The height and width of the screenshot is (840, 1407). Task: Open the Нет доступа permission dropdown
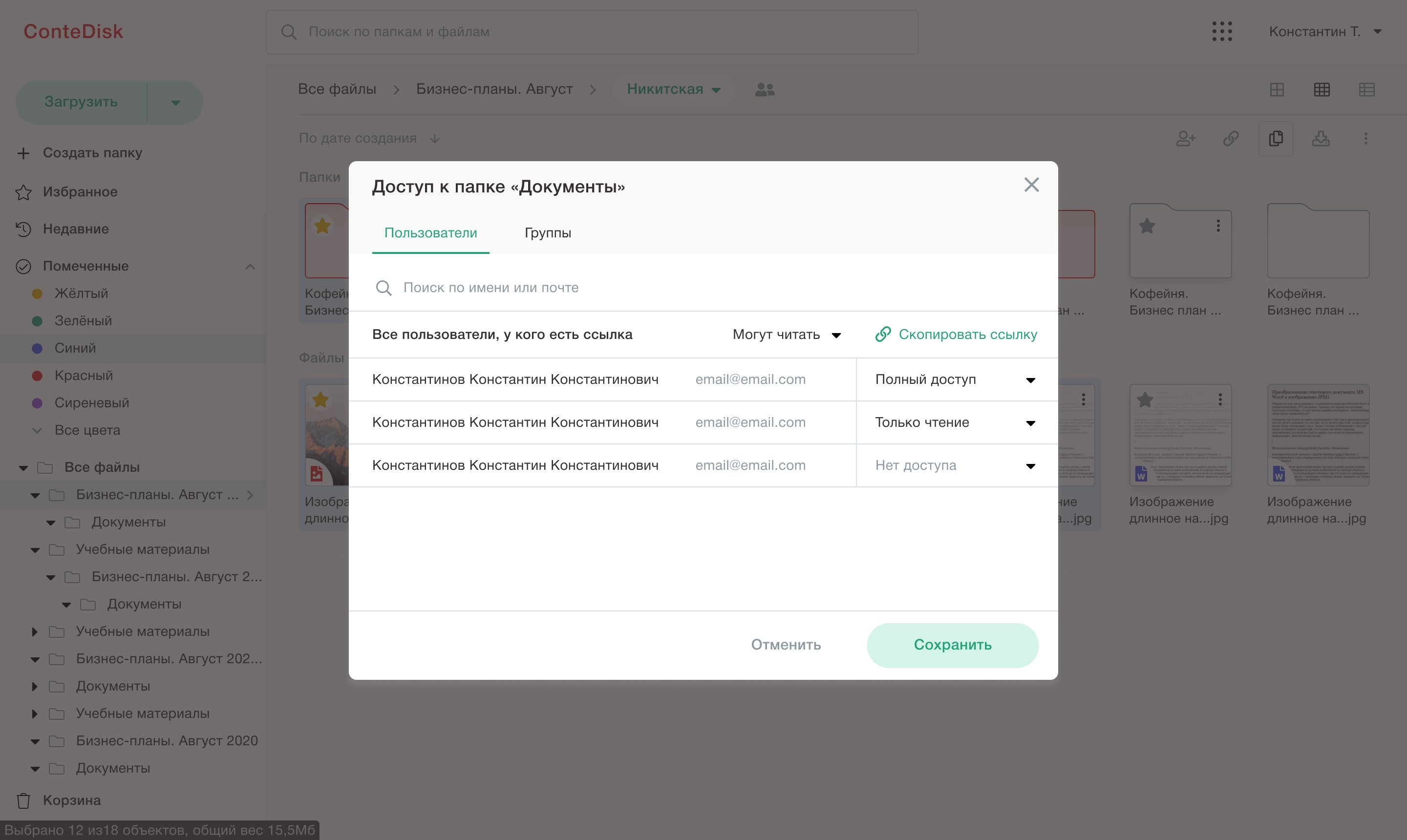955,466
